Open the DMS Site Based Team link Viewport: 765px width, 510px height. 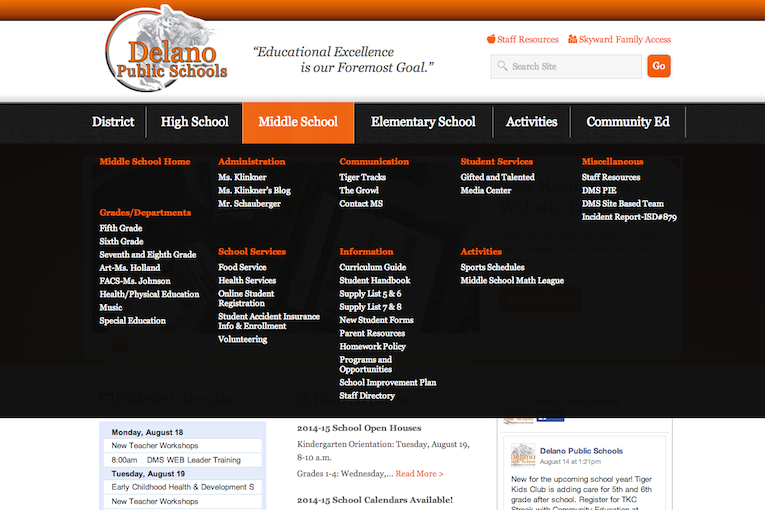[x=623, y=204]
